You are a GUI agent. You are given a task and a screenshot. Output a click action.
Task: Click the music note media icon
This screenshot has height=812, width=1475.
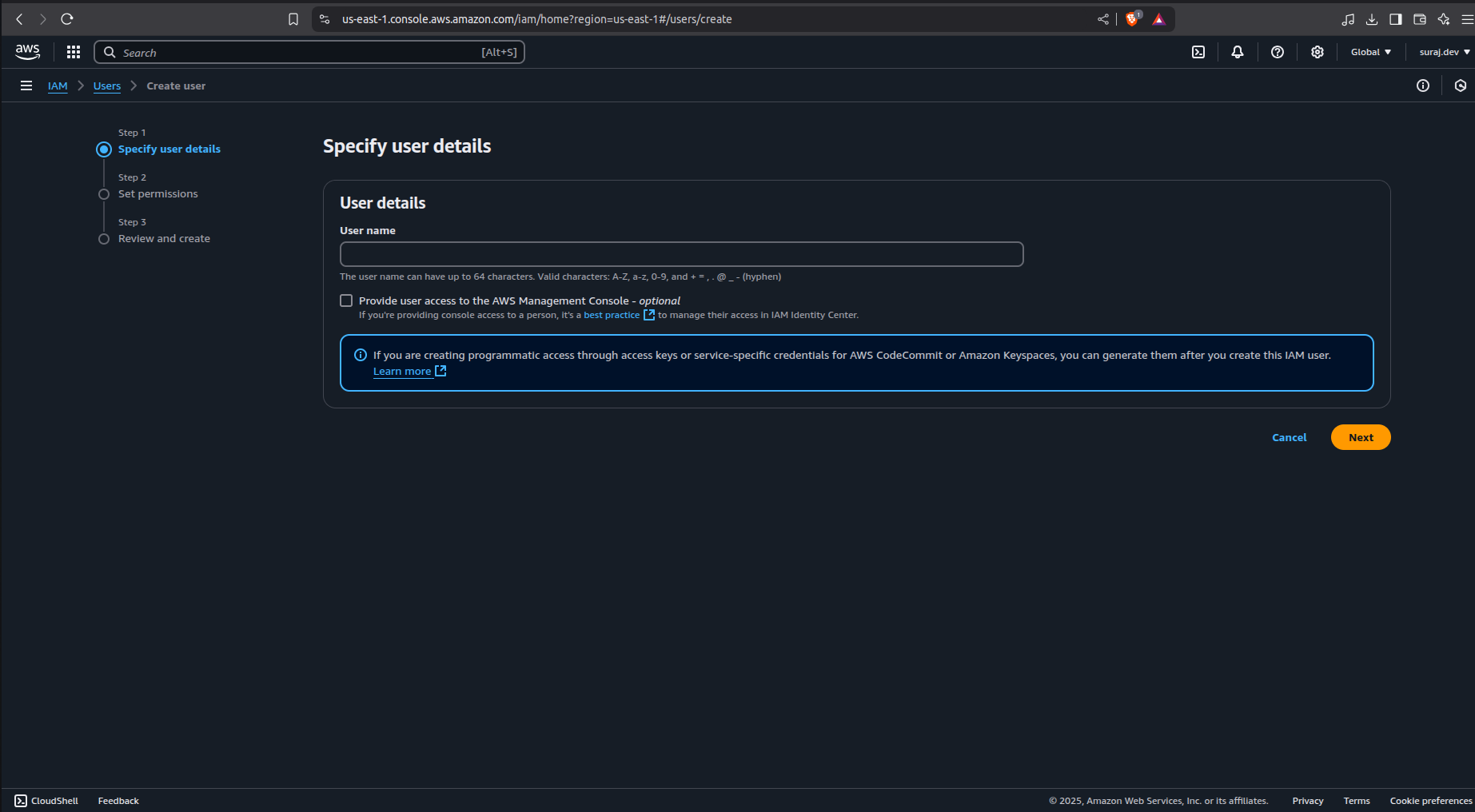coord(1348,19)
